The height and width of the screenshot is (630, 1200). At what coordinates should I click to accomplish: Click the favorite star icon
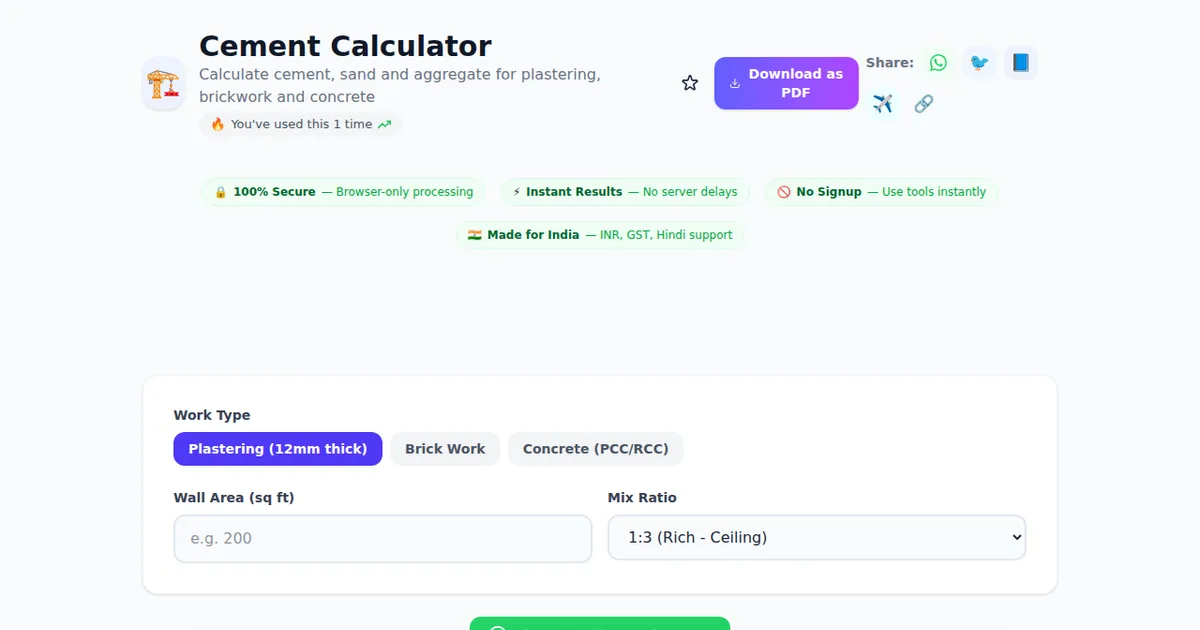coord(690,83)
